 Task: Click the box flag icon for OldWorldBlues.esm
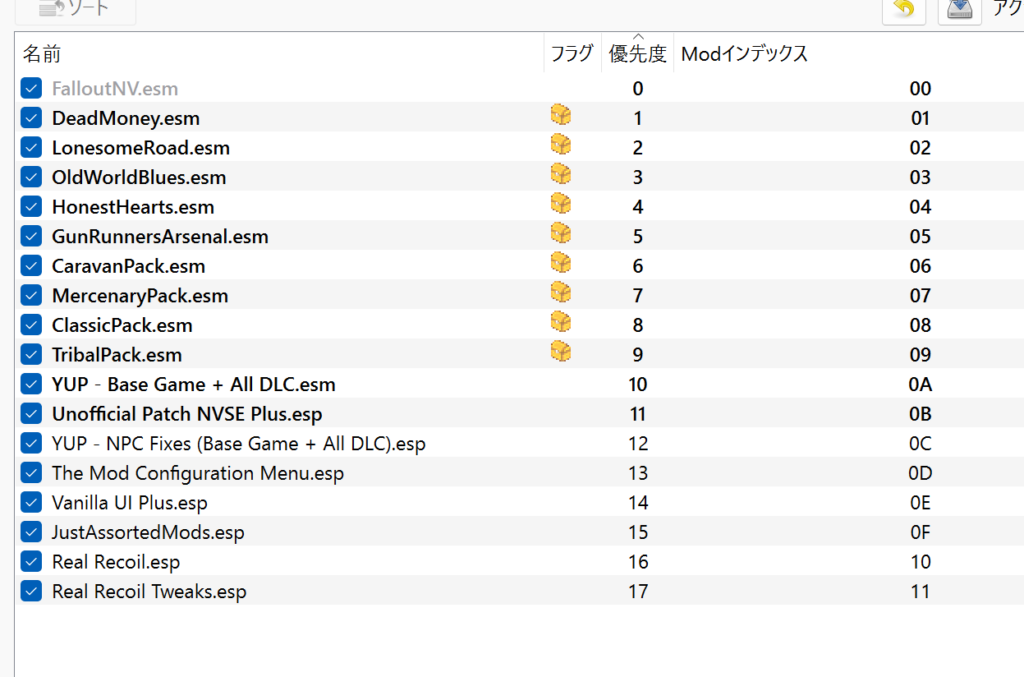point(561,175)
